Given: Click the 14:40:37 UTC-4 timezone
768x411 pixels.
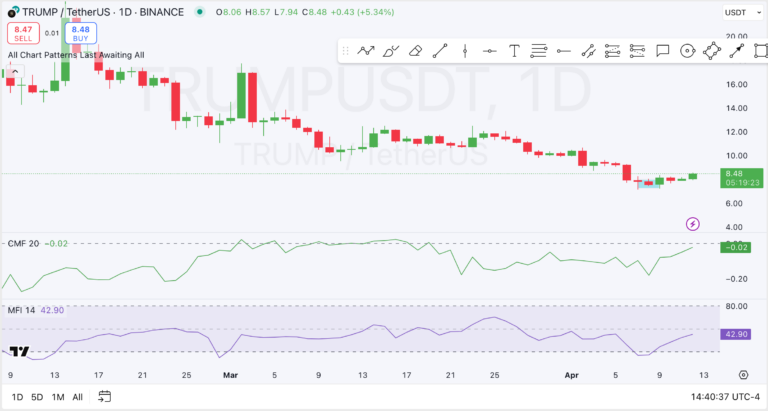Looking at the screenshot, I should point(725,396).
